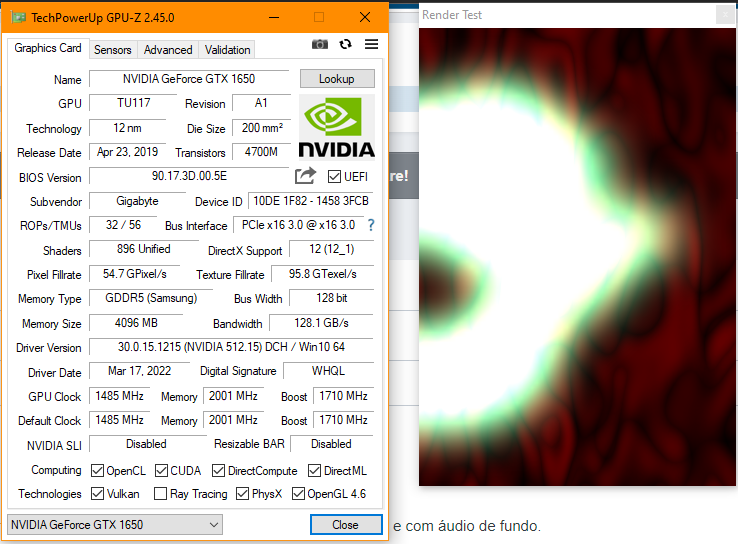Click the Technology field showing 12 nm

pos(128,128)
